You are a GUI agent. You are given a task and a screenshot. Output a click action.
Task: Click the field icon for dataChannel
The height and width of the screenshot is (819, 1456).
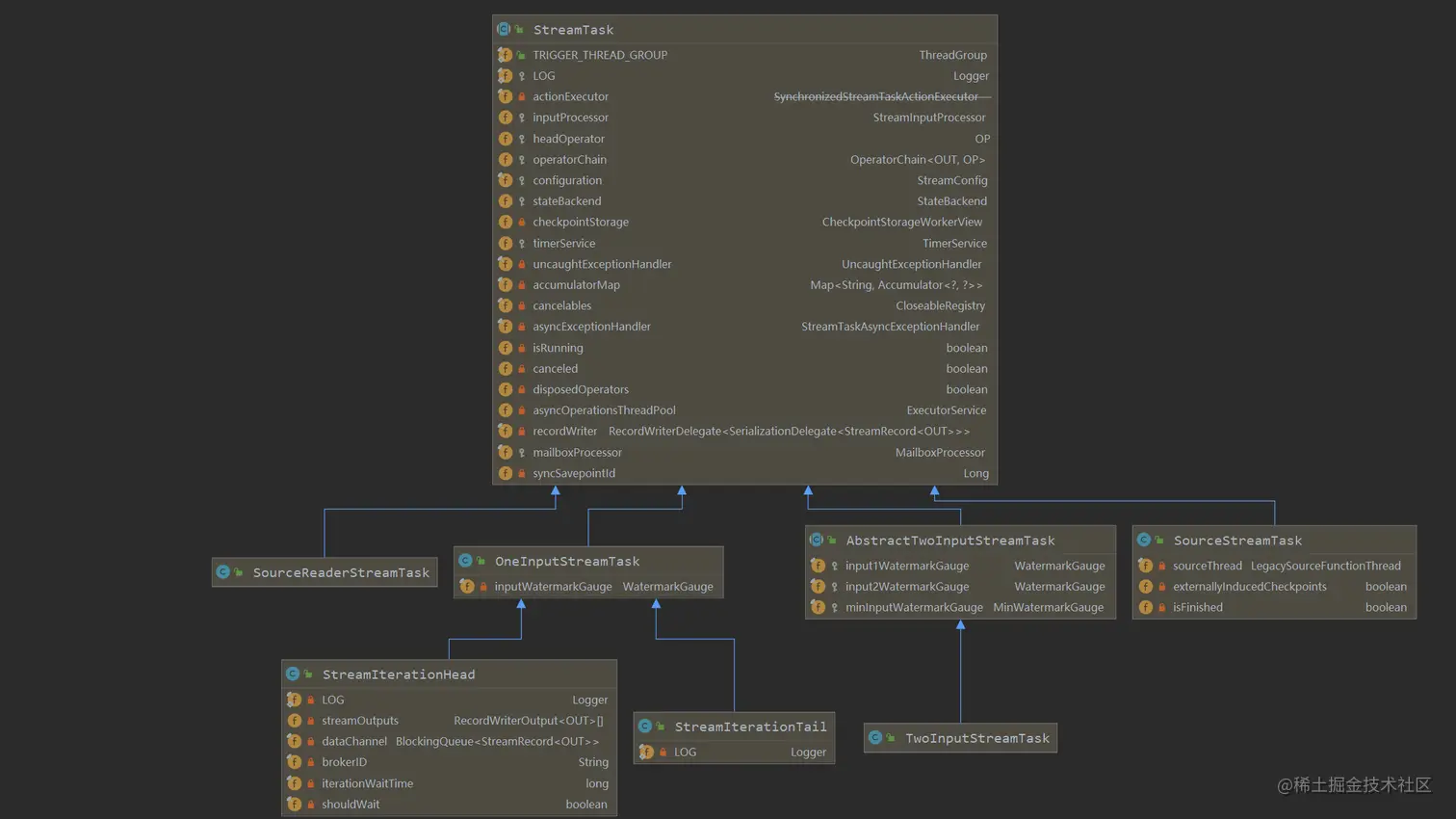pos(294,741)
